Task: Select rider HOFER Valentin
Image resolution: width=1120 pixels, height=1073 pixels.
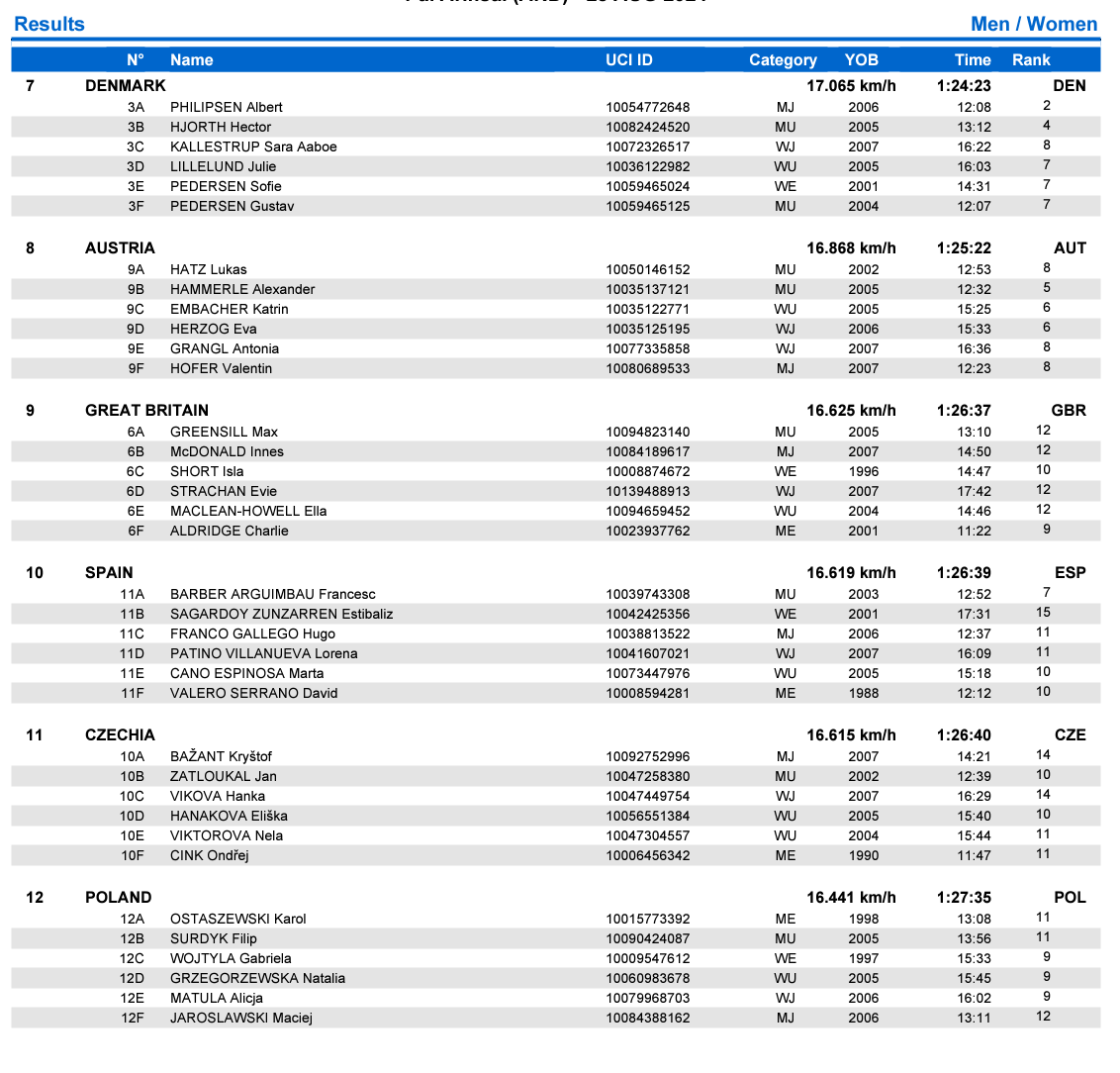Action: (222, 368)
